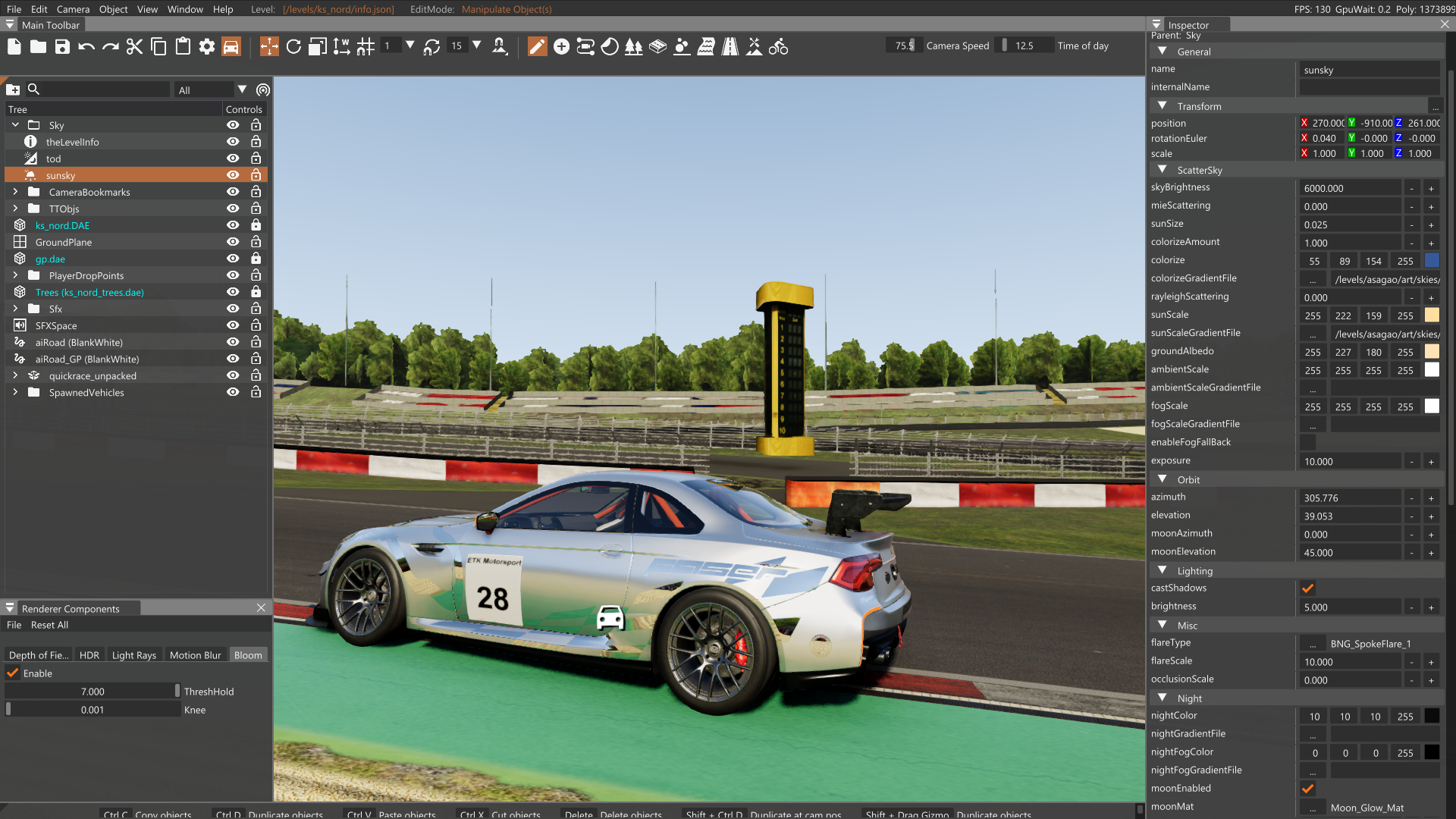This screenshot has width=1456, height=819.
Task: Select the Rotate object tool
Action: pos(293,47)
